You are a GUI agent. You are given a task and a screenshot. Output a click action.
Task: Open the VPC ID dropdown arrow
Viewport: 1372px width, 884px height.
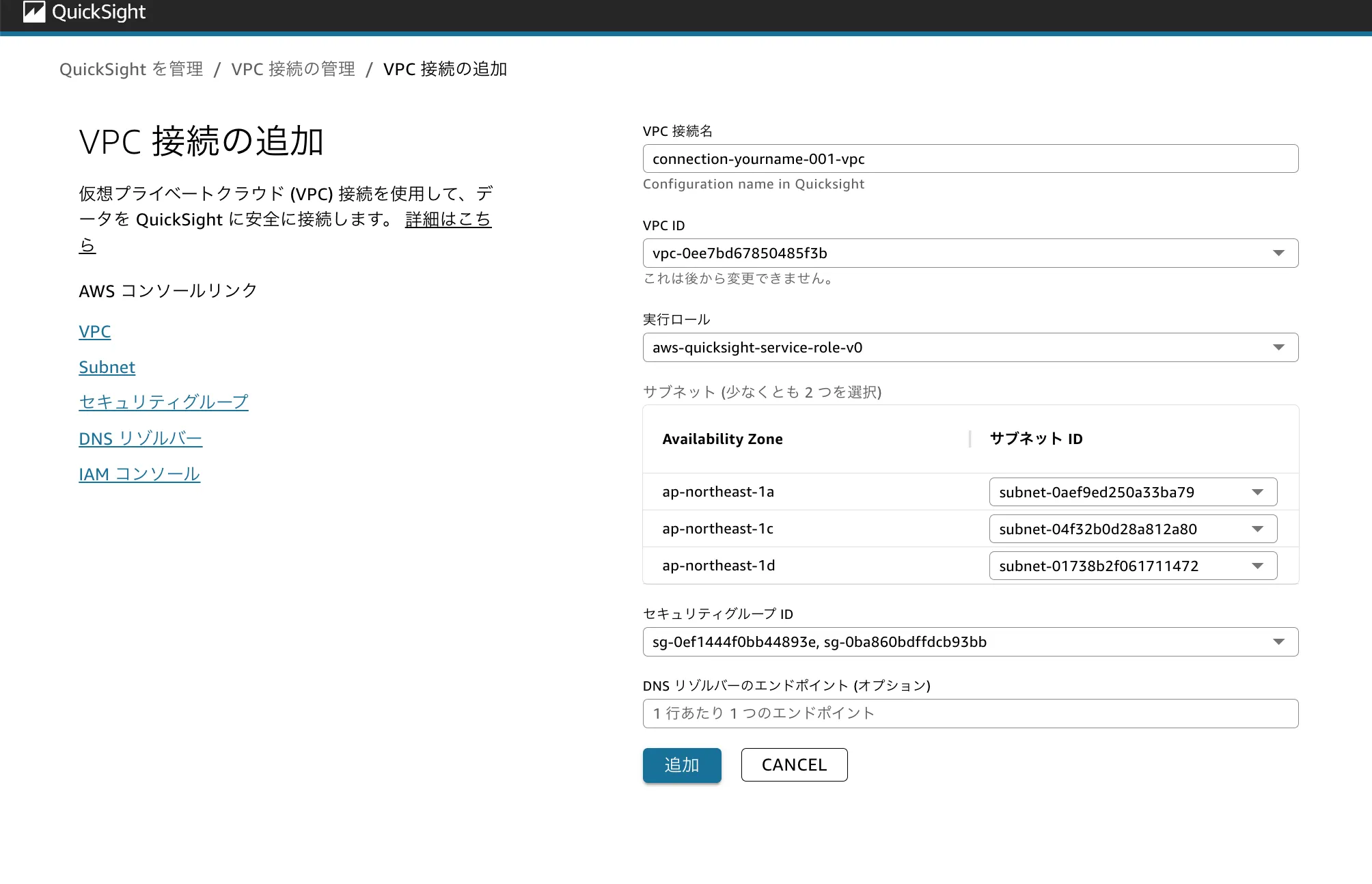(1278, 253)
